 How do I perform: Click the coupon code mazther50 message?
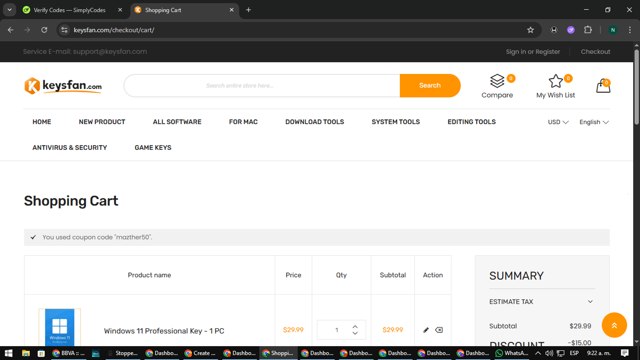coord(317,237)
